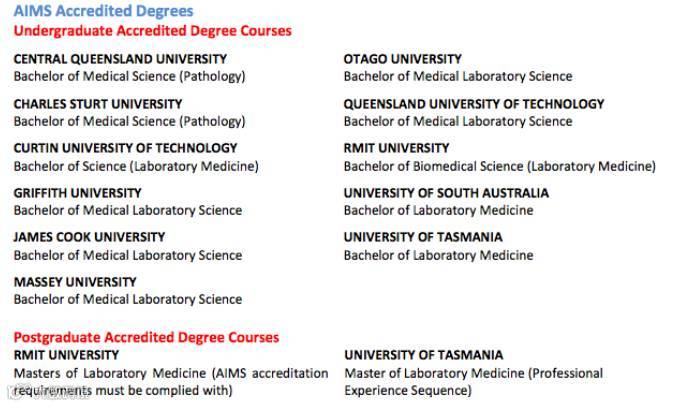Select Charles Sturt University entry
This screenshot has width=678, height=406.
pos(98,104)
